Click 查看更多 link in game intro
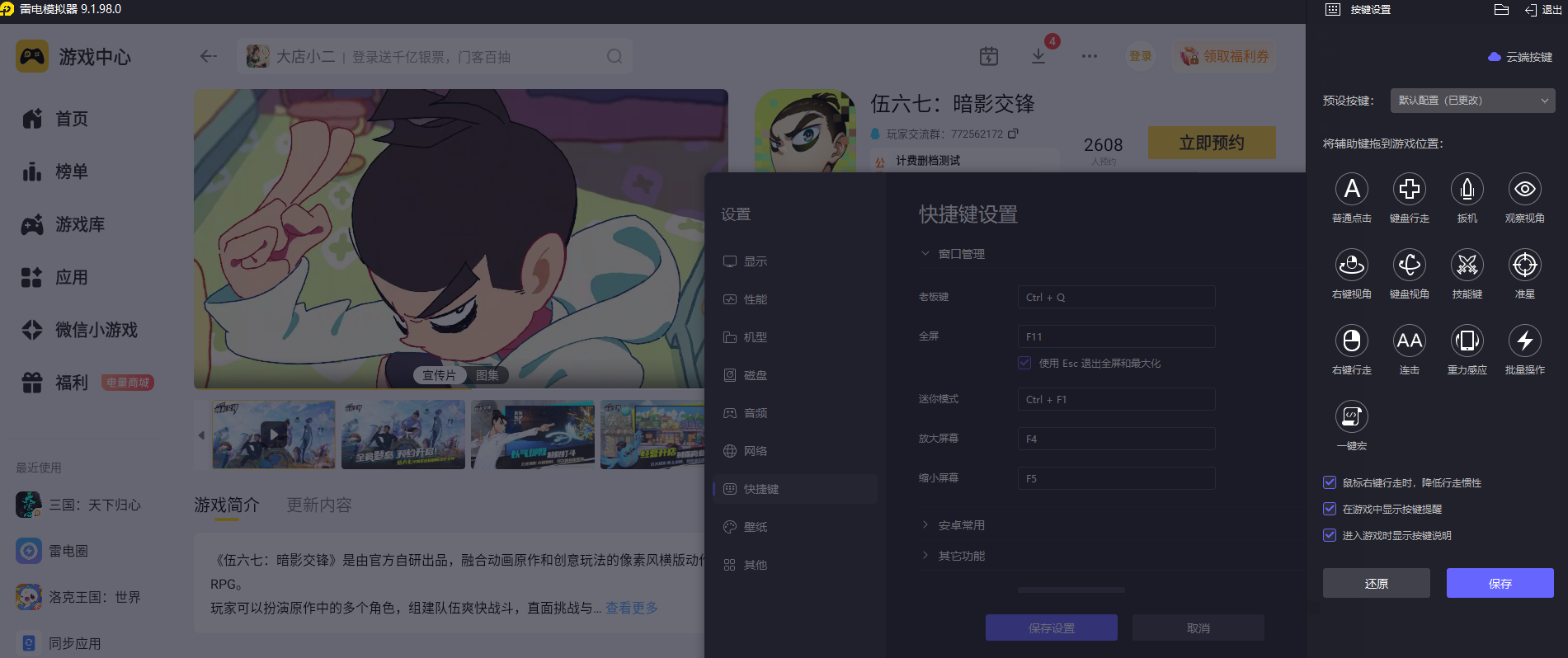This screenshot has height=658, width=1568. pos(632,608)
